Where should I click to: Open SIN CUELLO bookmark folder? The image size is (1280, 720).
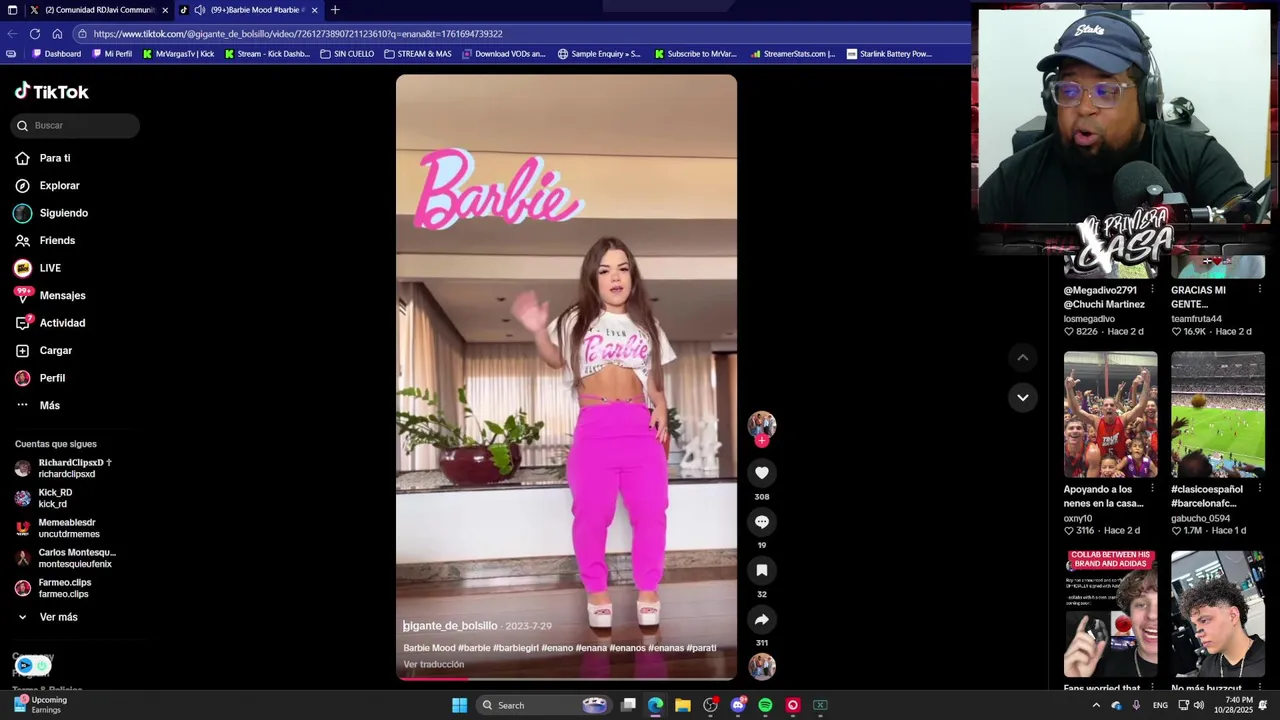click(347, 54)
